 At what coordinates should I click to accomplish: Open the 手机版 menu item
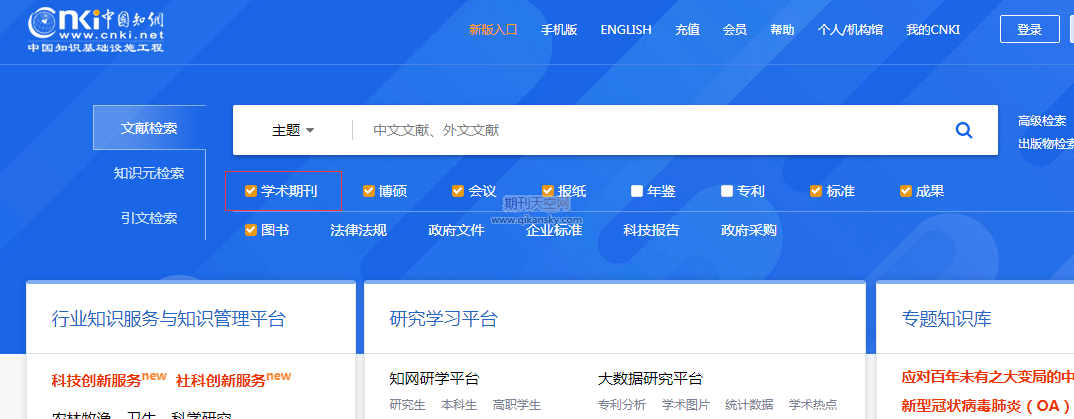click(x=559, y=29)
